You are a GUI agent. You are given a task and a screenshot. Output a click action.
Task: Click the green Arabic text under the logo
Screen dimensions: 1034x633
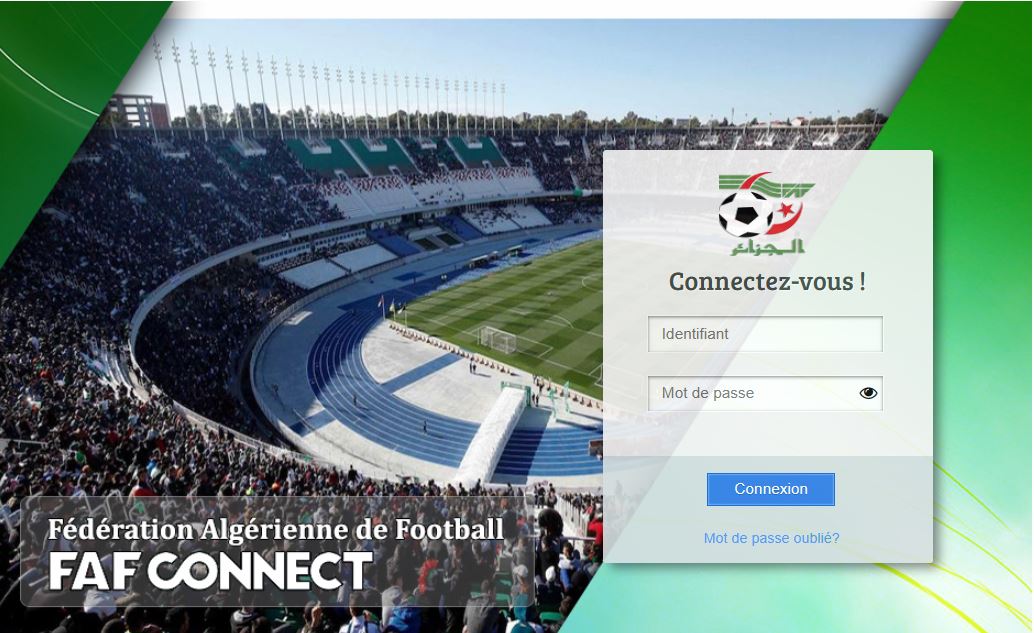tap(767, 247)
